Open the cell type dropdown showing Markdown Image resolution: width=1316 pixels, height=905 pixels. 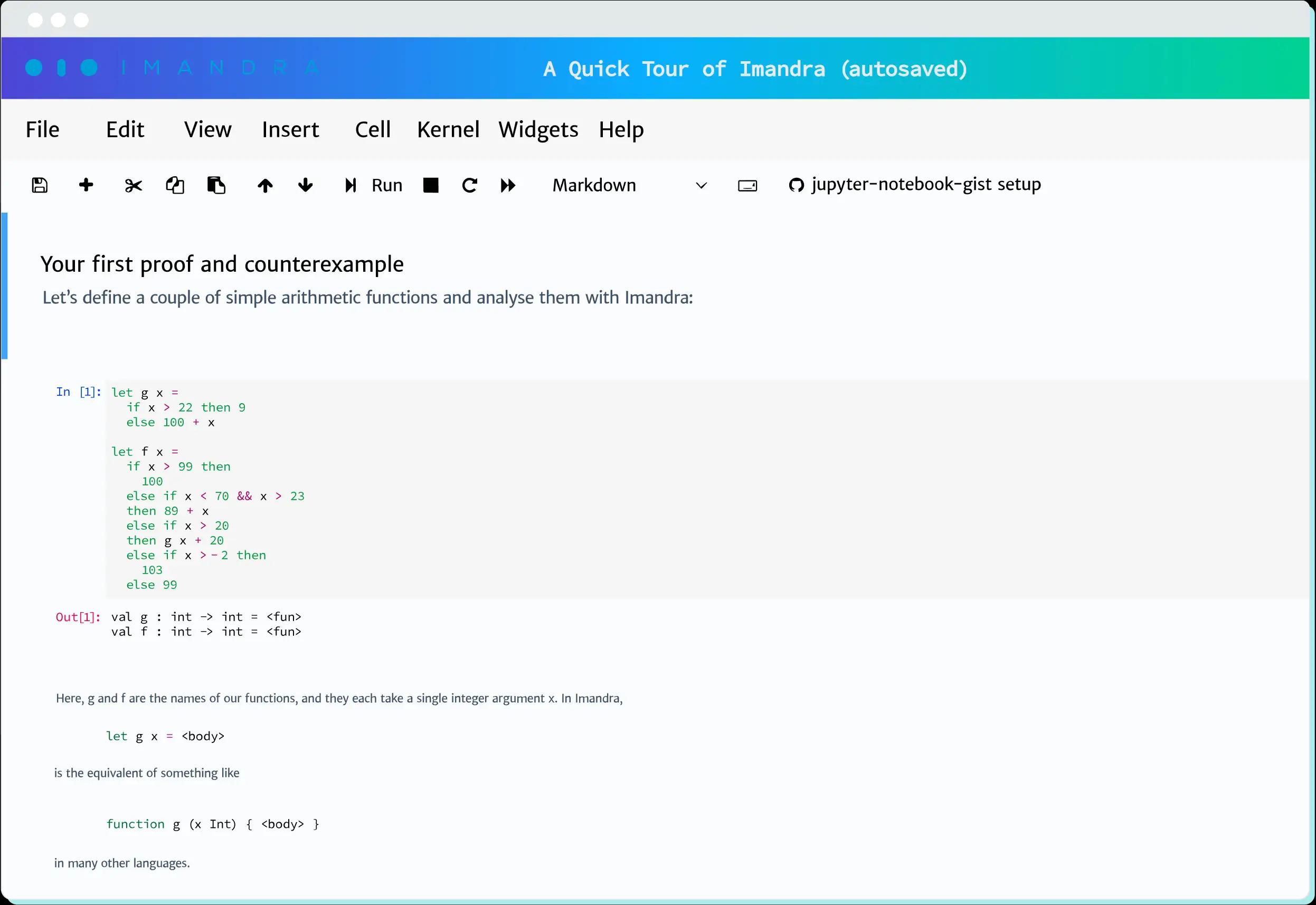(x=701, y=185)
